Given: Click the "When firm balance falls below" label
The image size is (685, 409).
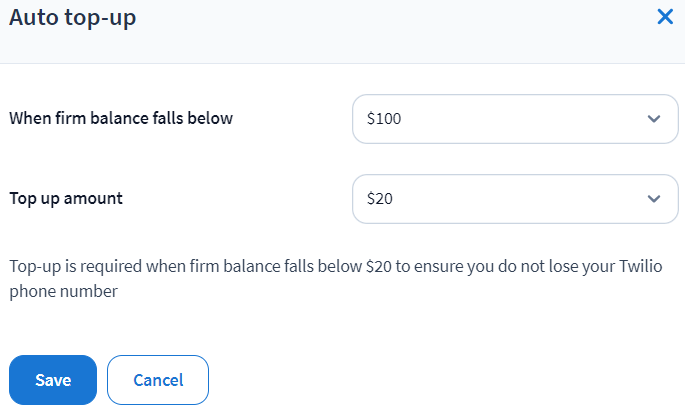Looking at the screenshot, I should tap(121, 118).
